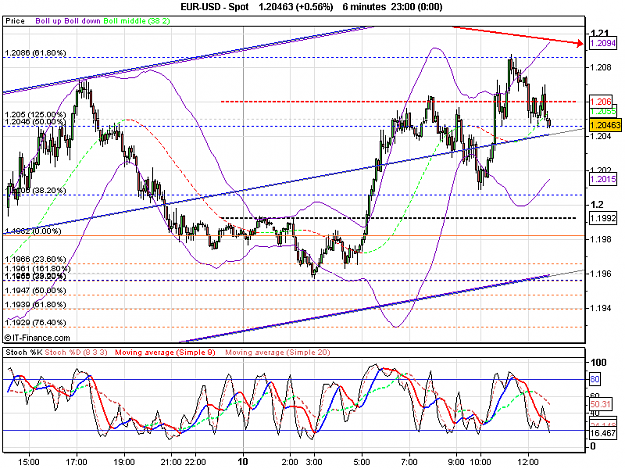Screen dimensions: 625x469
Task: Click the 17:00 time axis label
Action: [x=77, y=462]
